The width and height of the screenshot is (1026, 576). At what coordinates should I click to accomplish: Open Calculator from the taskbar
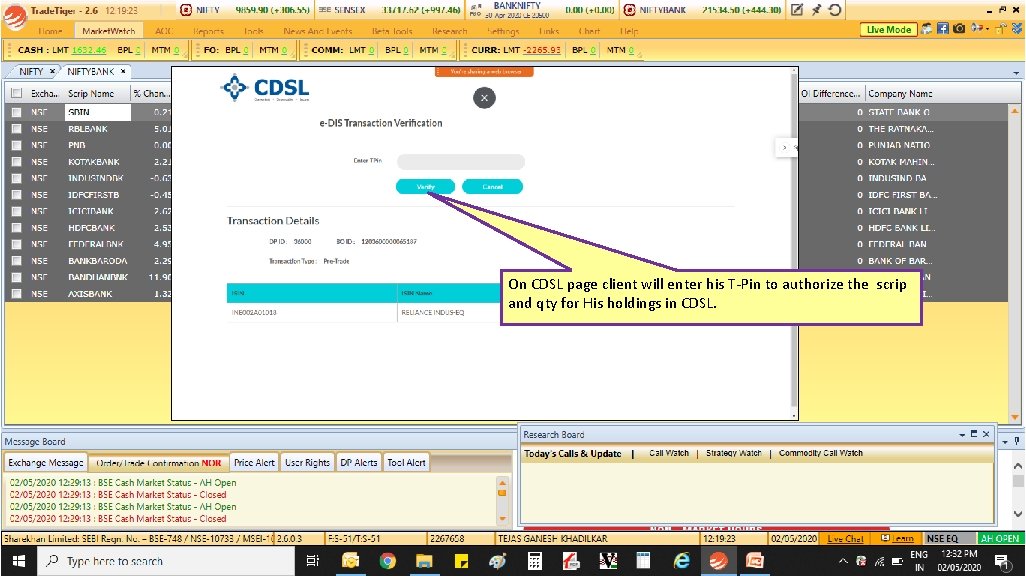coord(535,561)
